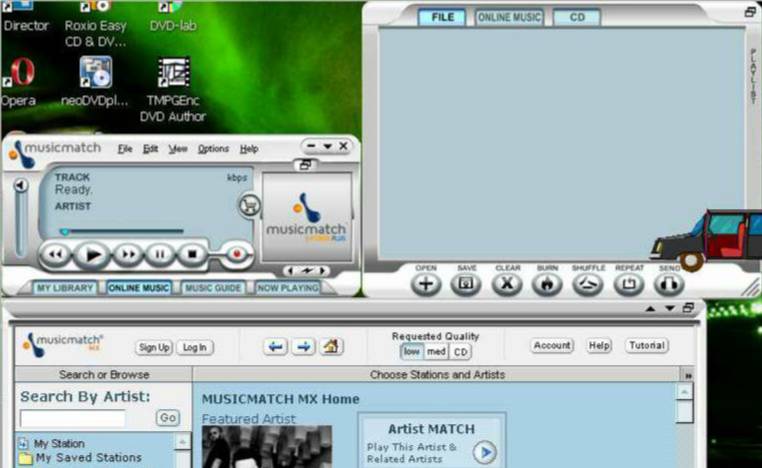Switch to the MUSIC GUIDE tab
Viewport: 762px width, 468px height.
(x=213, y=288)
